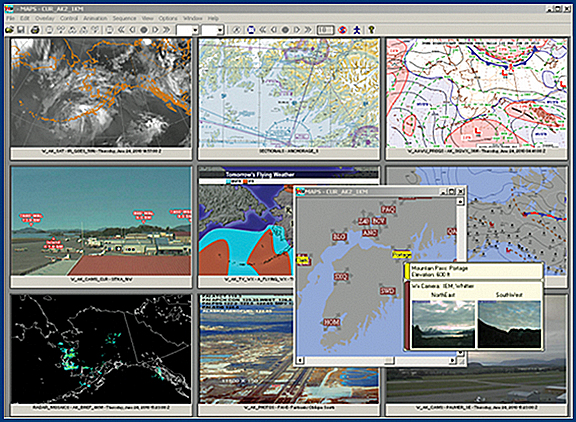Click the red and blue circular toolbar icon
576x422 pixels.
point(342,30)
